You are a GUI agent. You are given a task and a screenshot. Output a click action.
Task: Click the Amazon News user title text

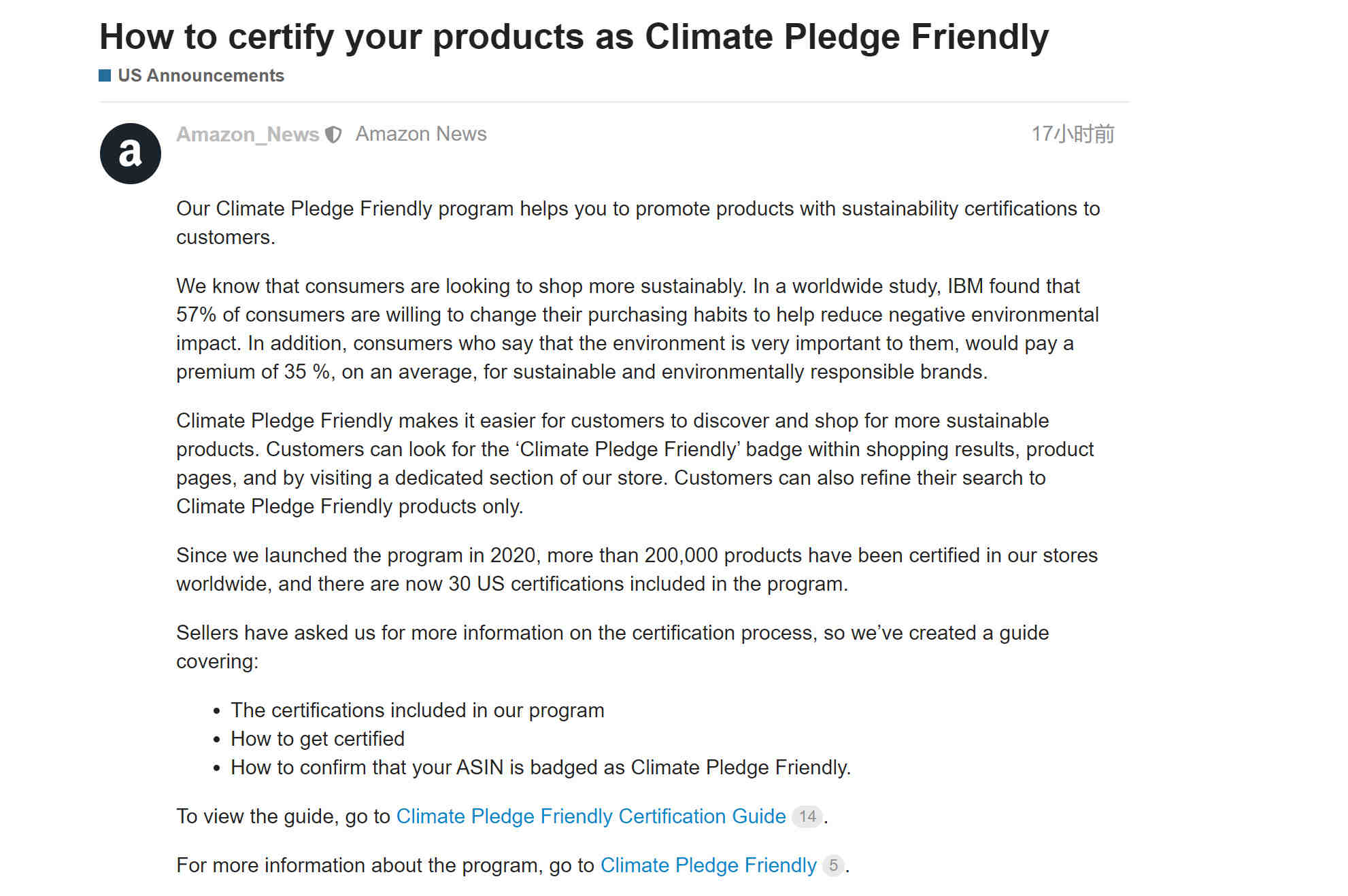(421, 134)
